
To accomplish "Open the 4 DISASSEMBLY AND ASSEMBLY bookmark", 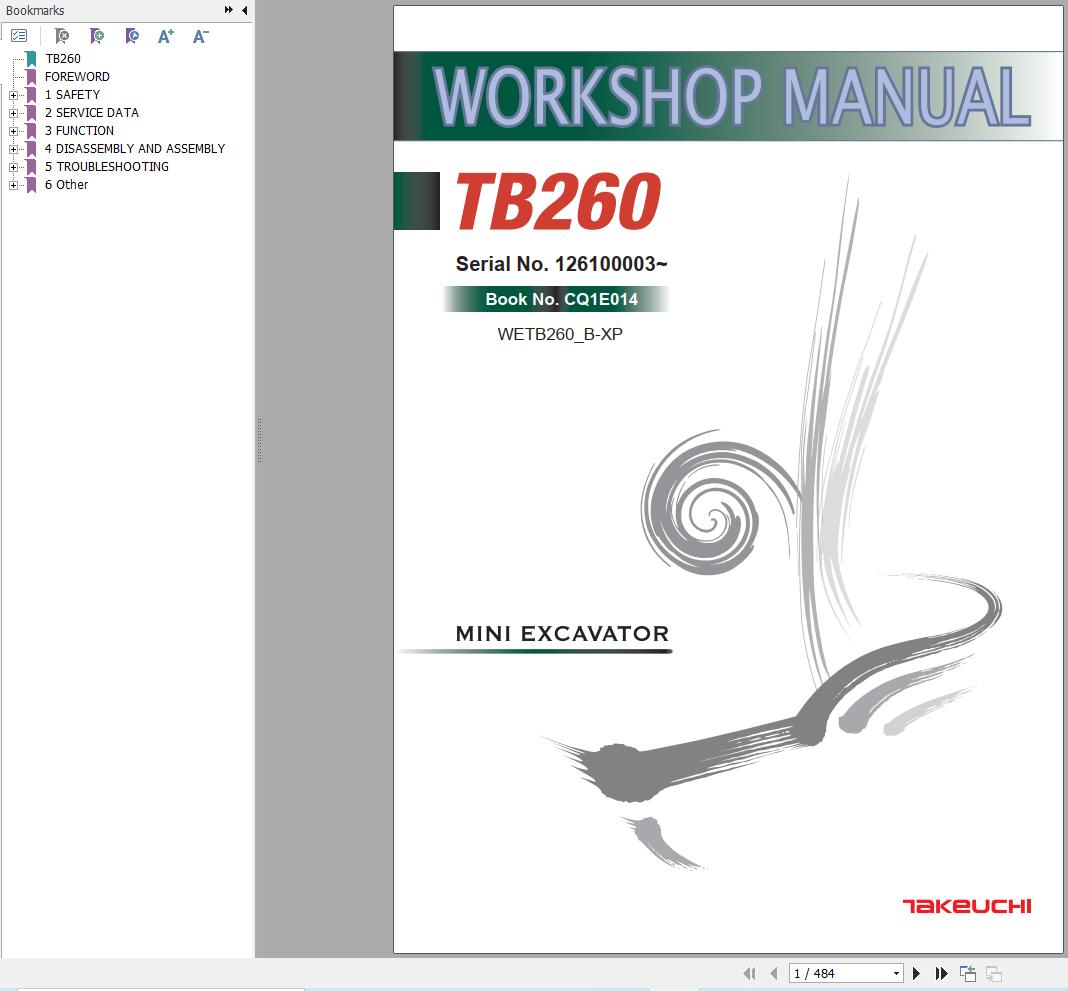I will [x=135, y=148].
